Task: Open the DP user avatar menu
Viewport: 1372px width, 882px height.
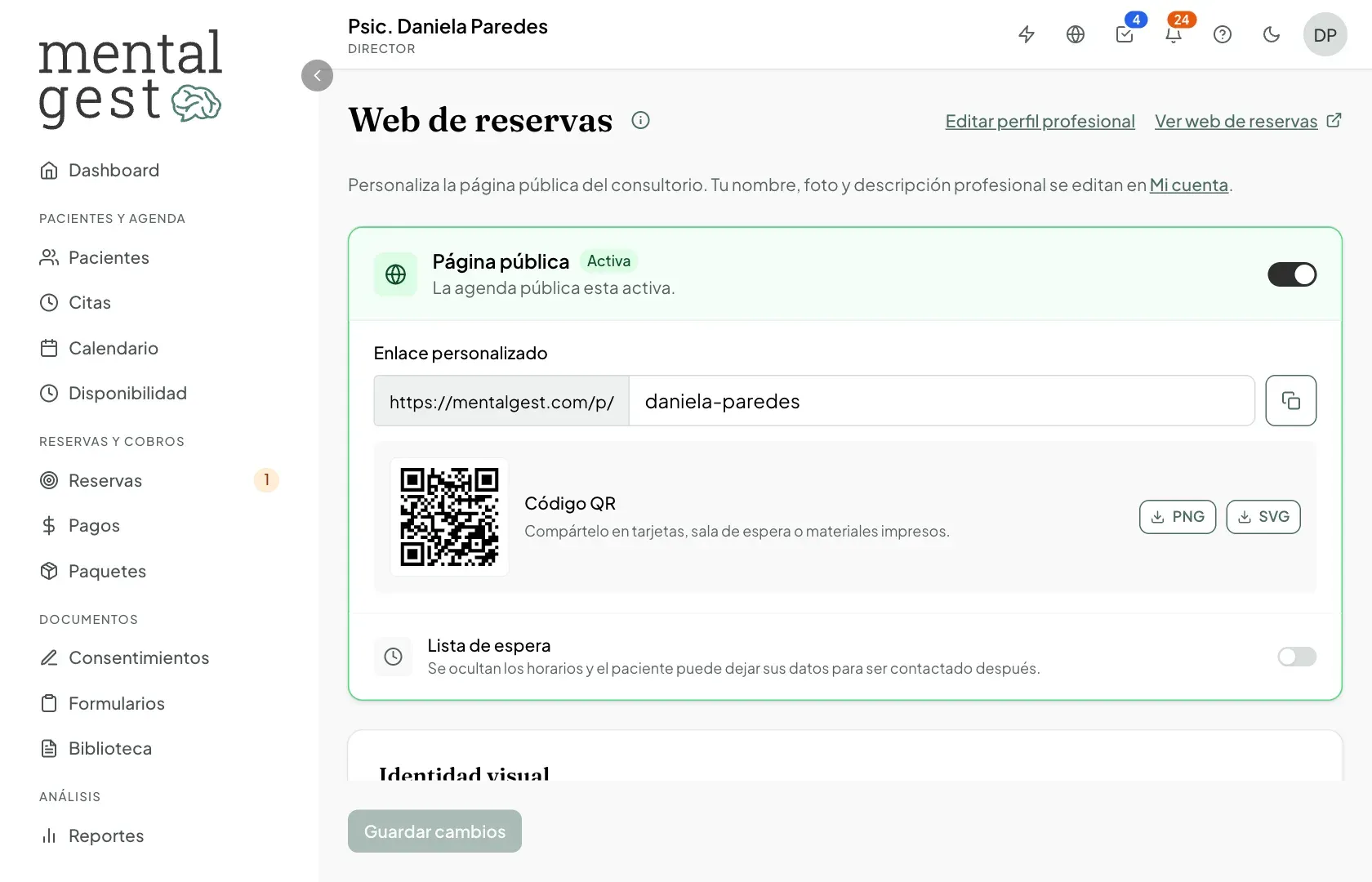Action: tap(1325, 34)
